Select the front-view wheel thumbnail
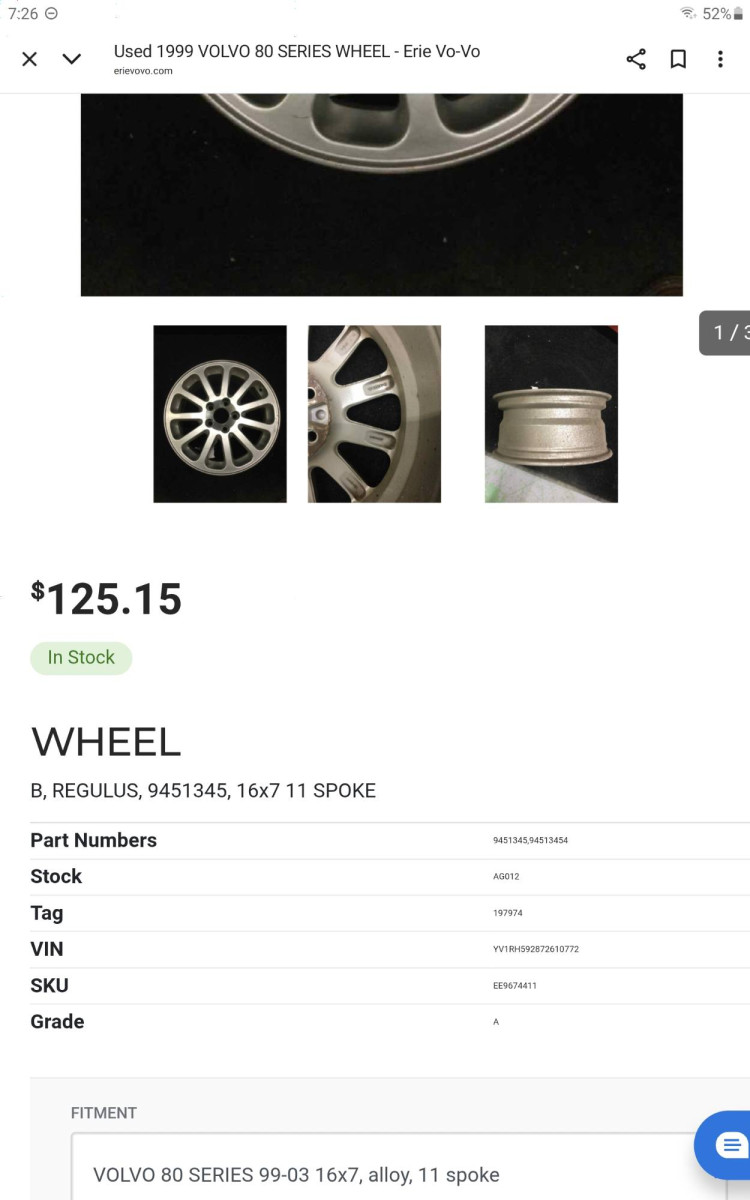 click(x=220, y=414)
